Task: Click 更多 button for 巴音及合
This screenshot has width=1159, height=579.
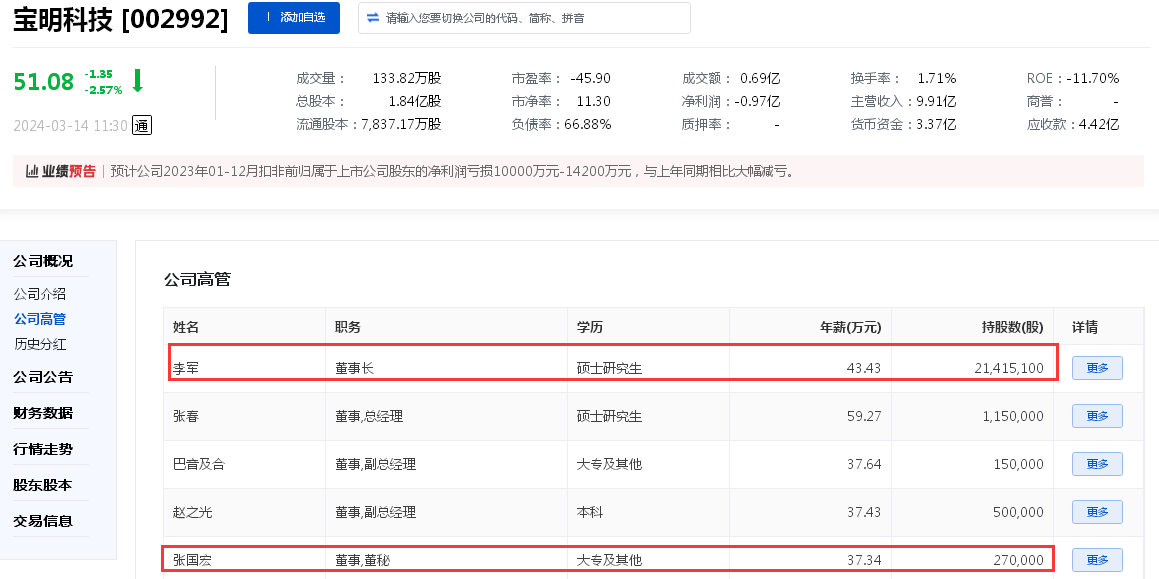Action: 1097,464
